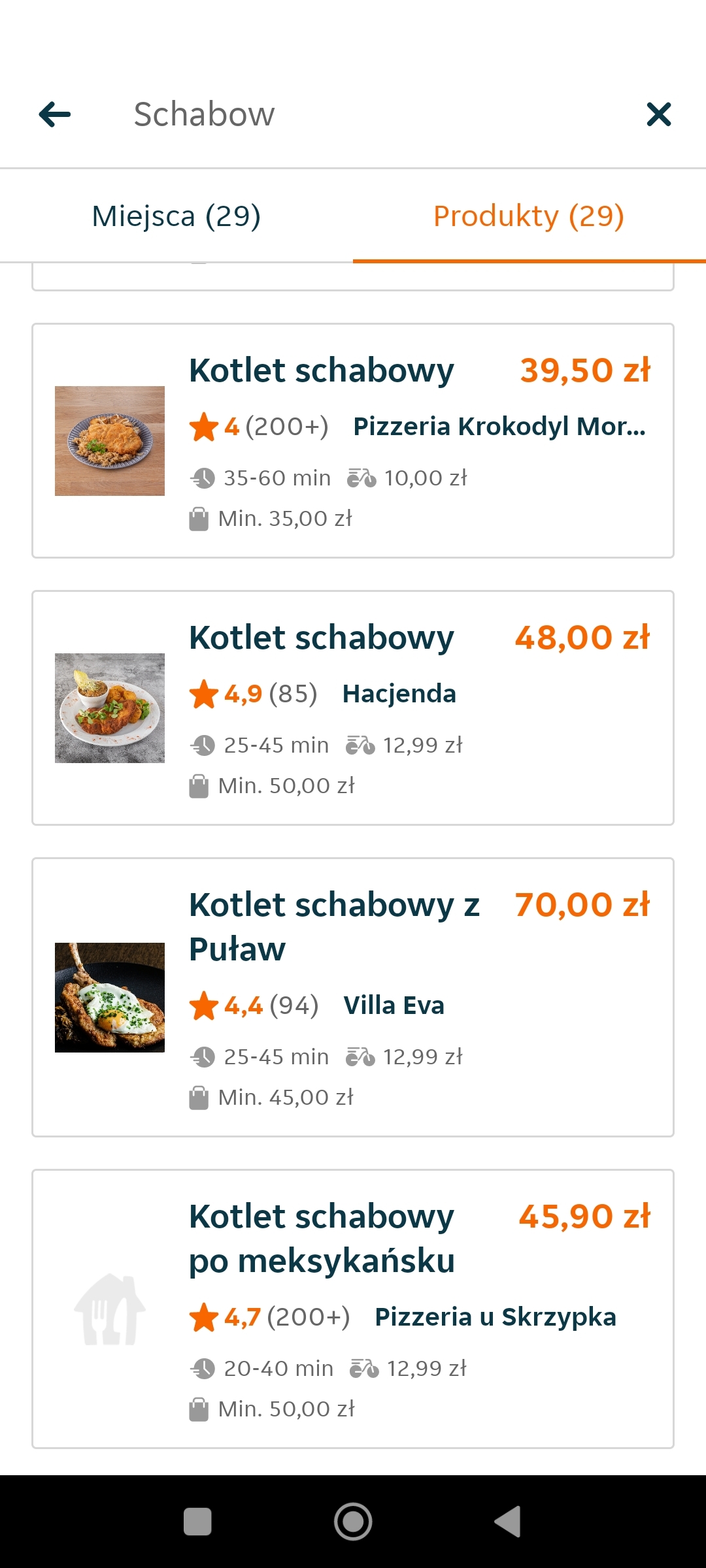Tap the minimum order bag icon for Hacjenda
Image resolution: width=706 pixels, height=1568 pixels.
(x=199, y=786)
